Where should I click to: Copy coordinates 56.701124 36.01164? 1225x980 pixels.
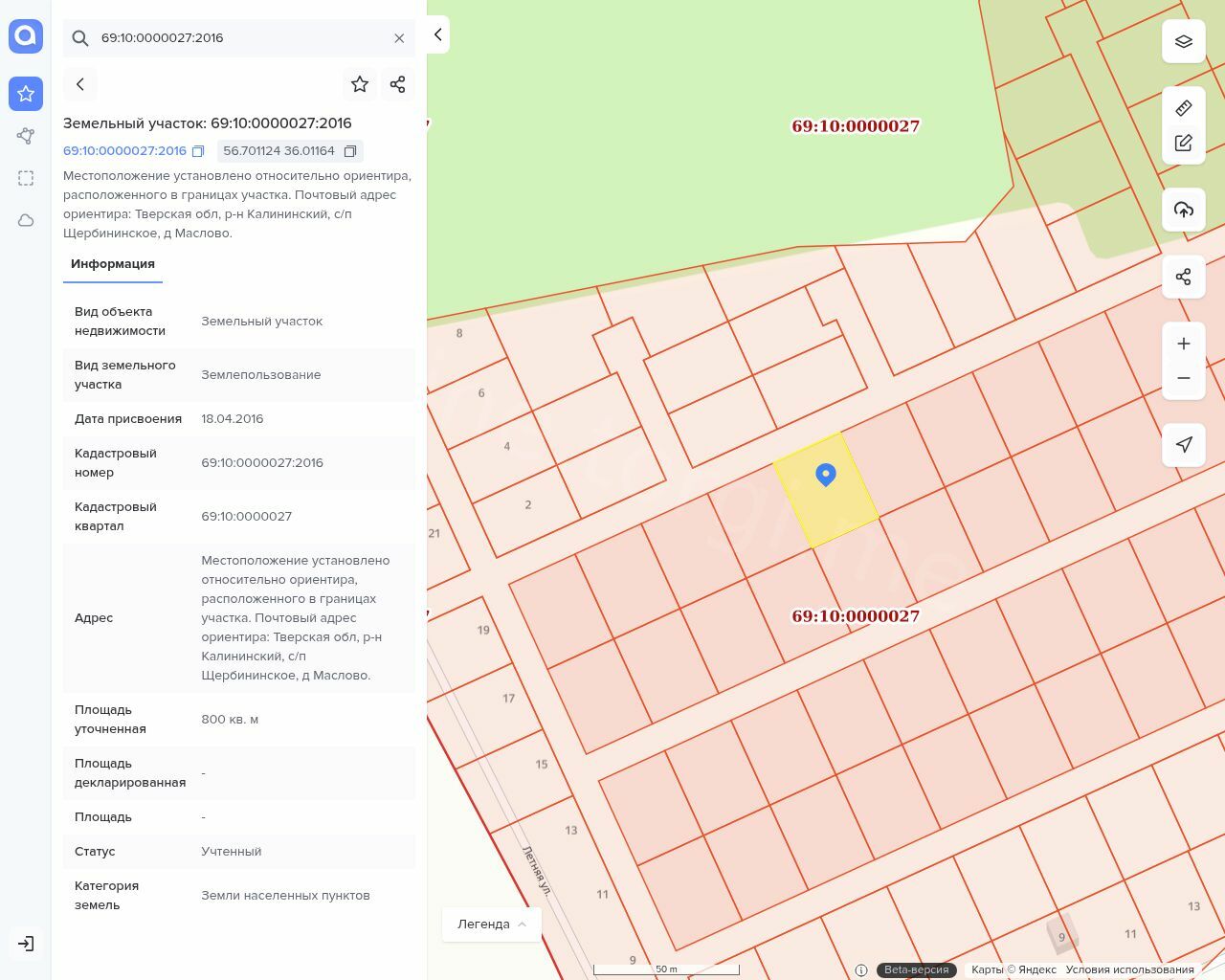click(x=350, y=151)
